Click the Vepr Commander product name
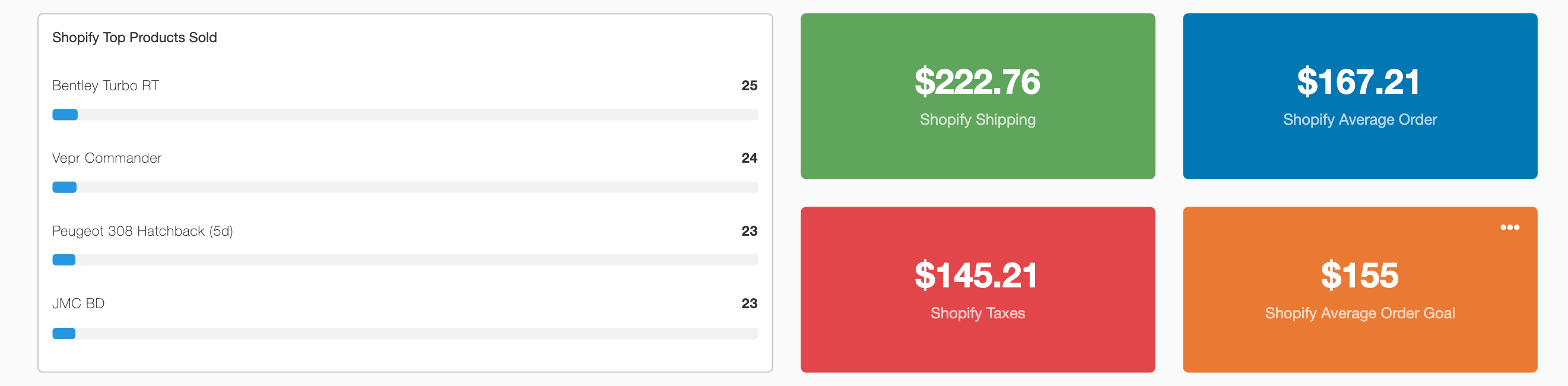Image resolution: width=1568 pixels, height=386 pixels. [x=106, y=159]
